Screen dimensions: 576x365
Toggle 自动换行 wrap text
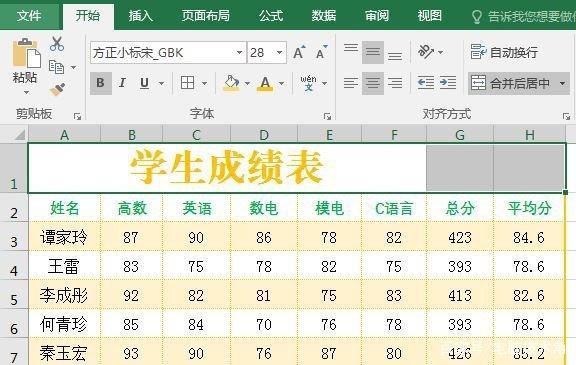504,52
